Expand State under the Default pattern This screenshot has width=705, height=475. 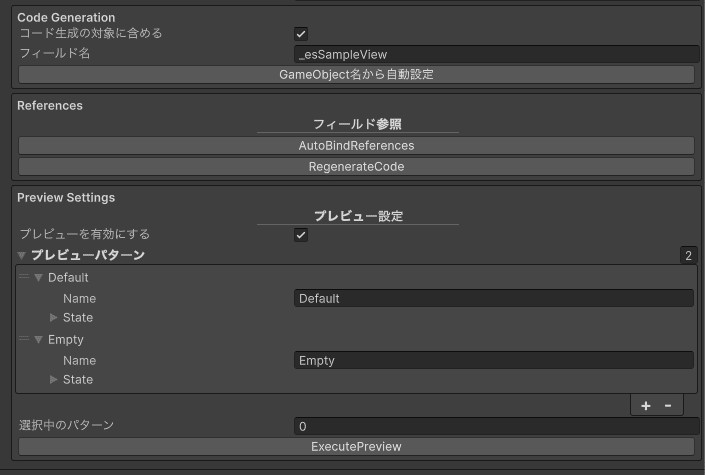pyautogui.click(x=54, y=318)
